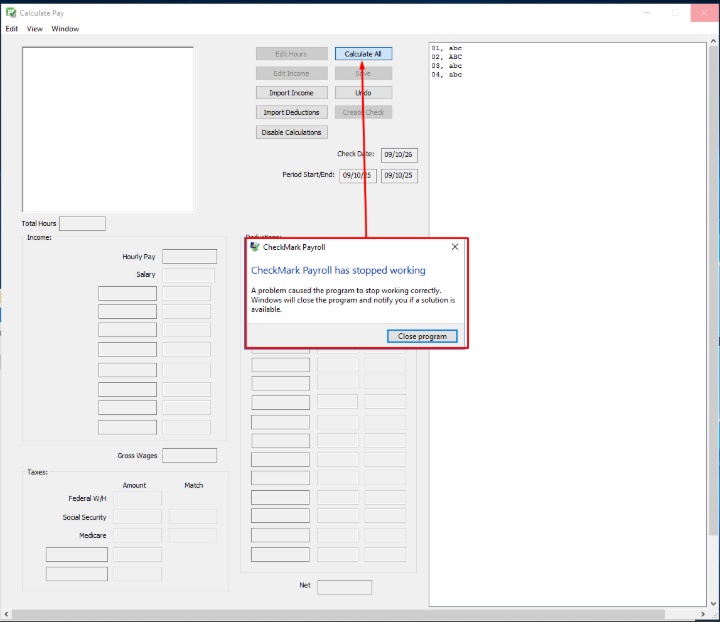
Task: Click the vertical scrollbar down arrow
Action: pyautogui.click(x=713, y=604)
